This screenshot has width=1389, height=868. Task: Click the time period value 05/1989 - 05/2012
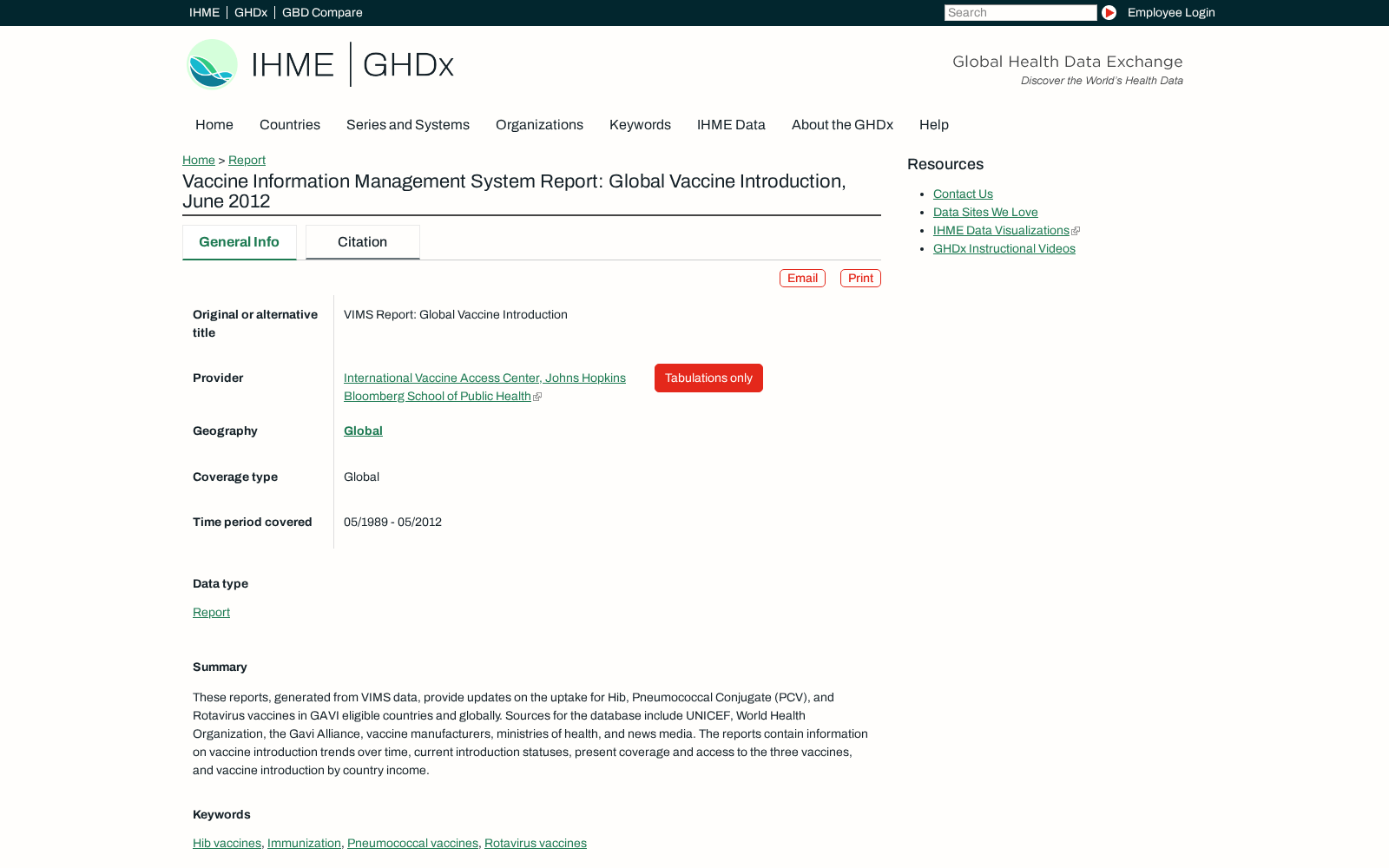click(392, 523)
